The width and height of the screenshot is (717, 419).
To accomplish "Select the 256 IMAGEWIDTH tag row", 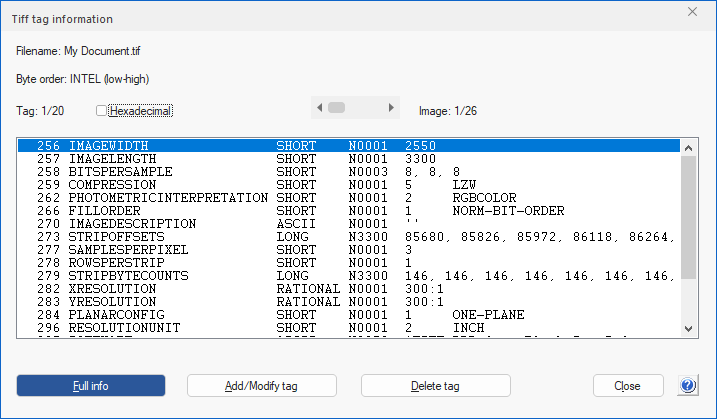I will click(349, 146).
